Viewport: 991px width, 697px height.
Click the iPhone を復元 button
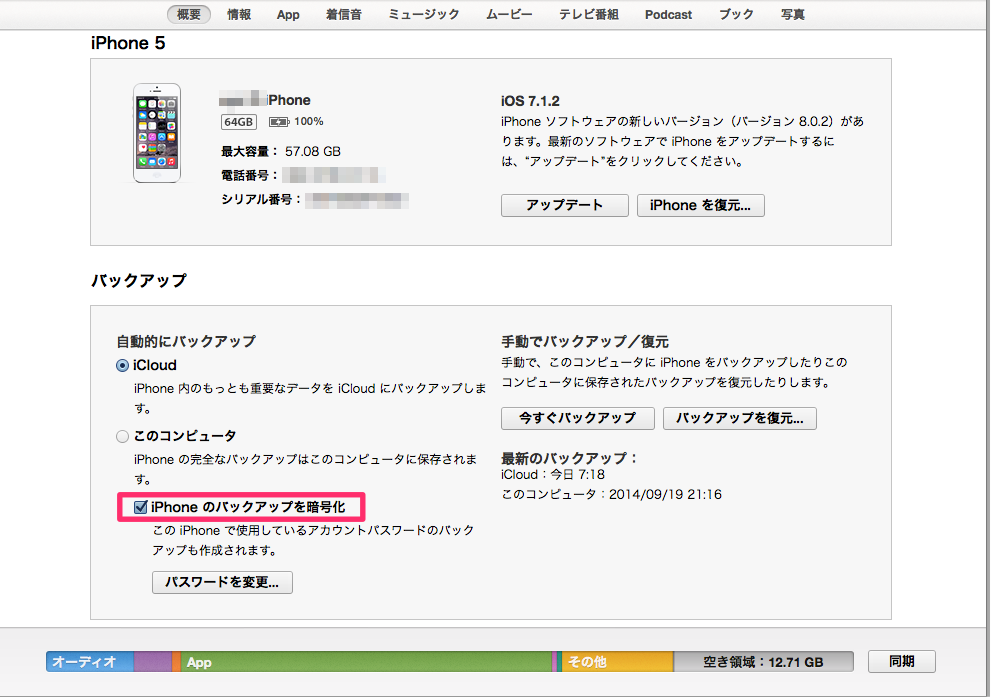coord(700,205)
